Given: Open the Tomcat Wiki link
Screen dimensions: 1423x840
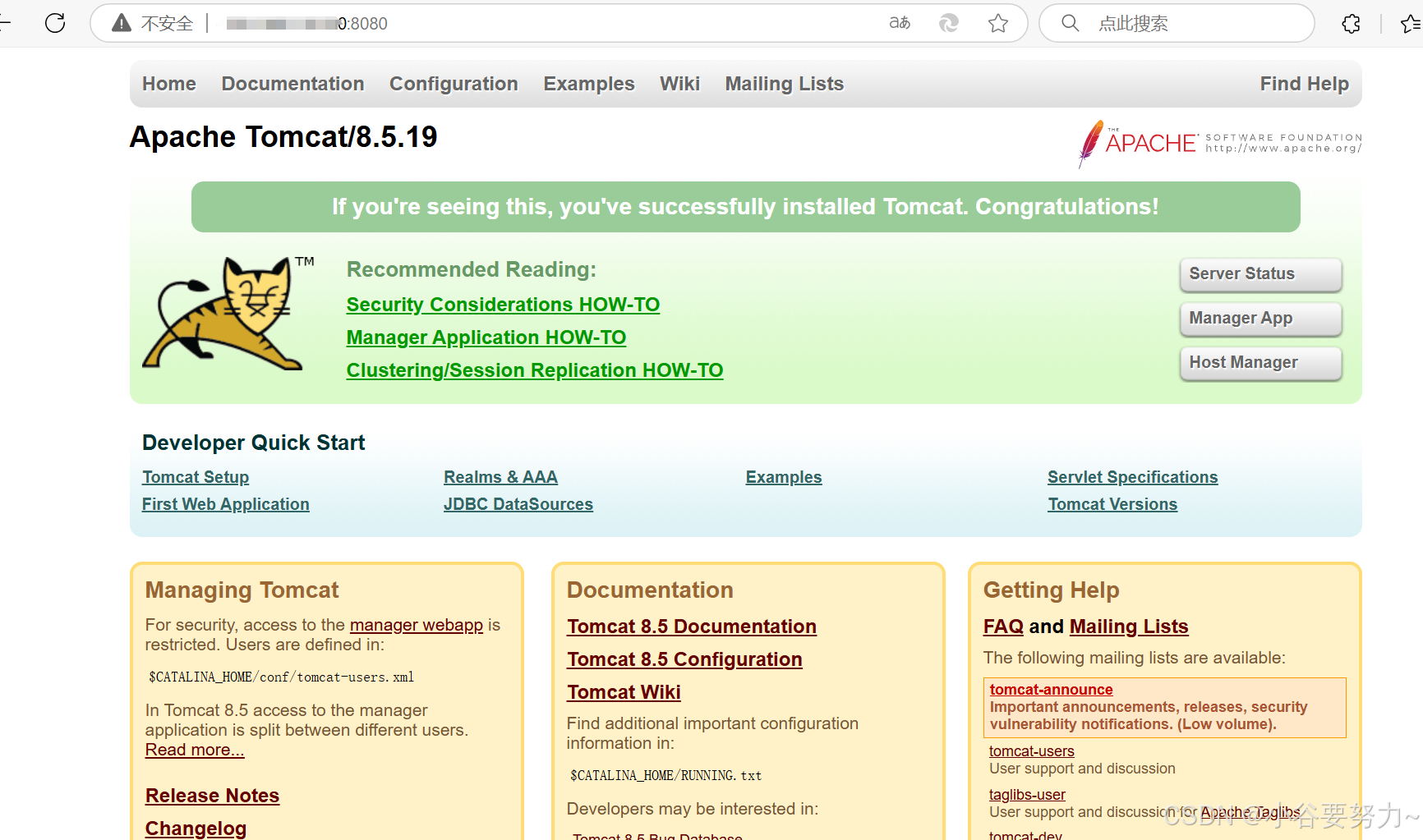Looking at the screenshot, I should (x=624, y=692).
